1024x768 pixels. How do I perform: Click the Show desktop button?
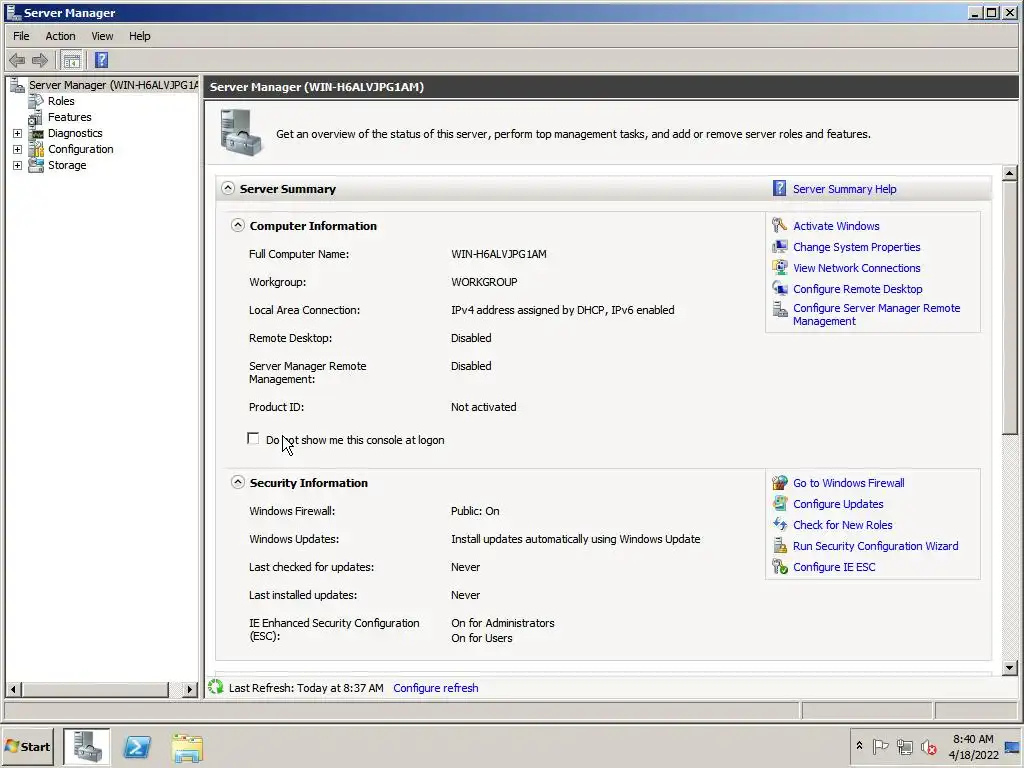coord(1013,746)
